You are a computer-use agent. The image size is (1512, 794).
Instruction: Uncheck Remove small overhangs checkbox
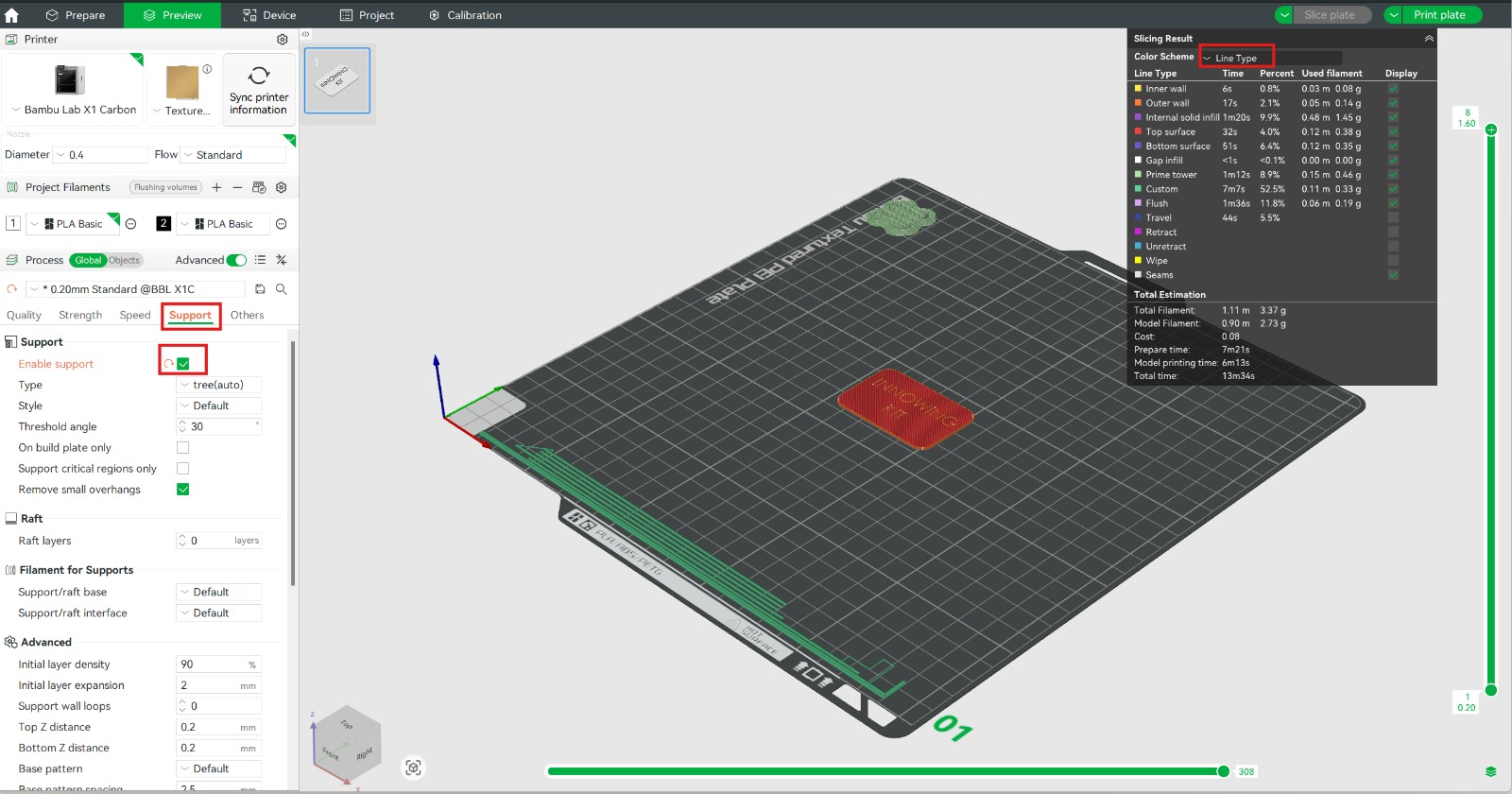(x=183, y=490)
